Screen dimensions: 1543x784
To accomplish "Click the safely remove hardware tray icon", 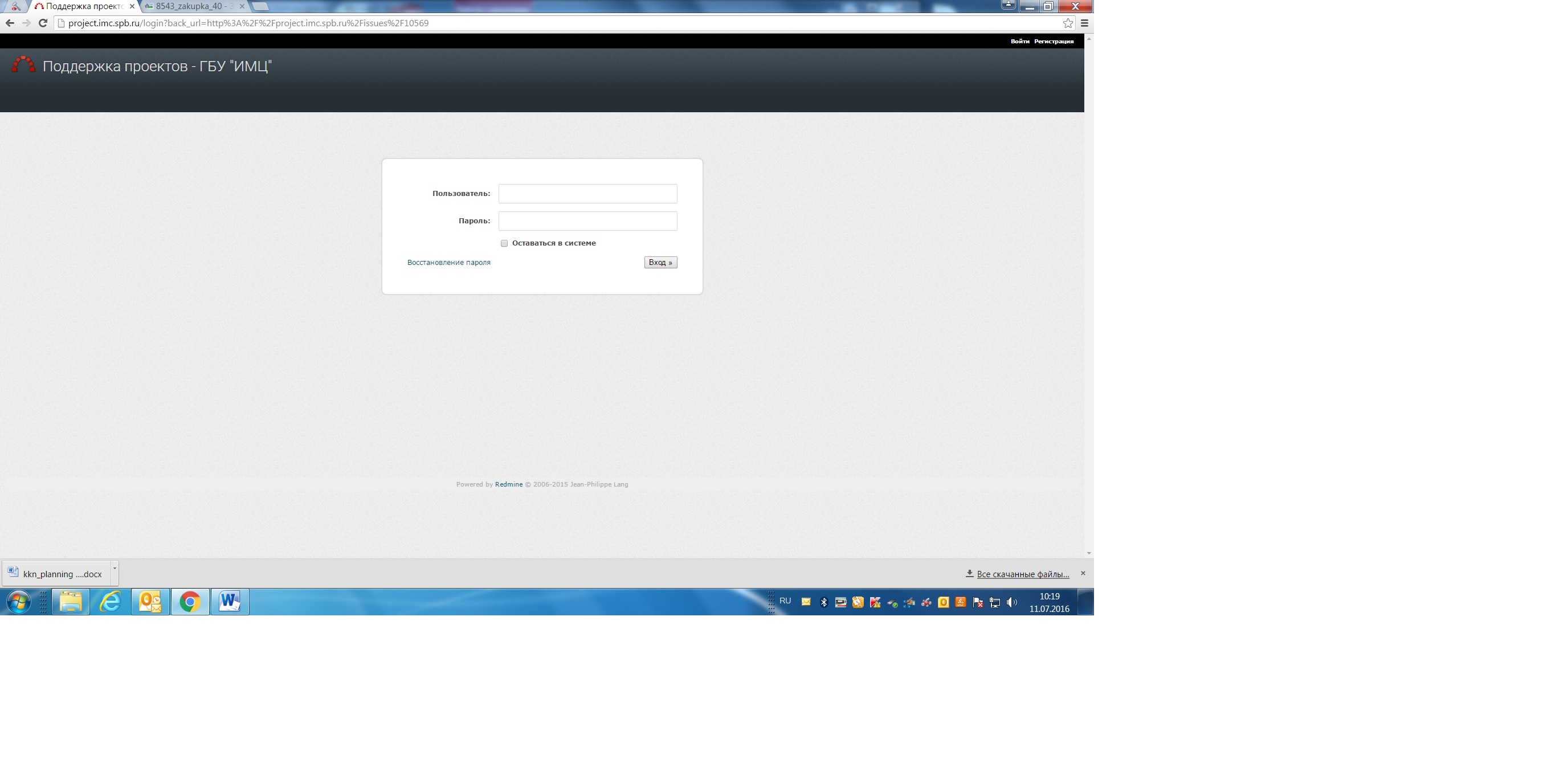I will [x=892, y=603].
